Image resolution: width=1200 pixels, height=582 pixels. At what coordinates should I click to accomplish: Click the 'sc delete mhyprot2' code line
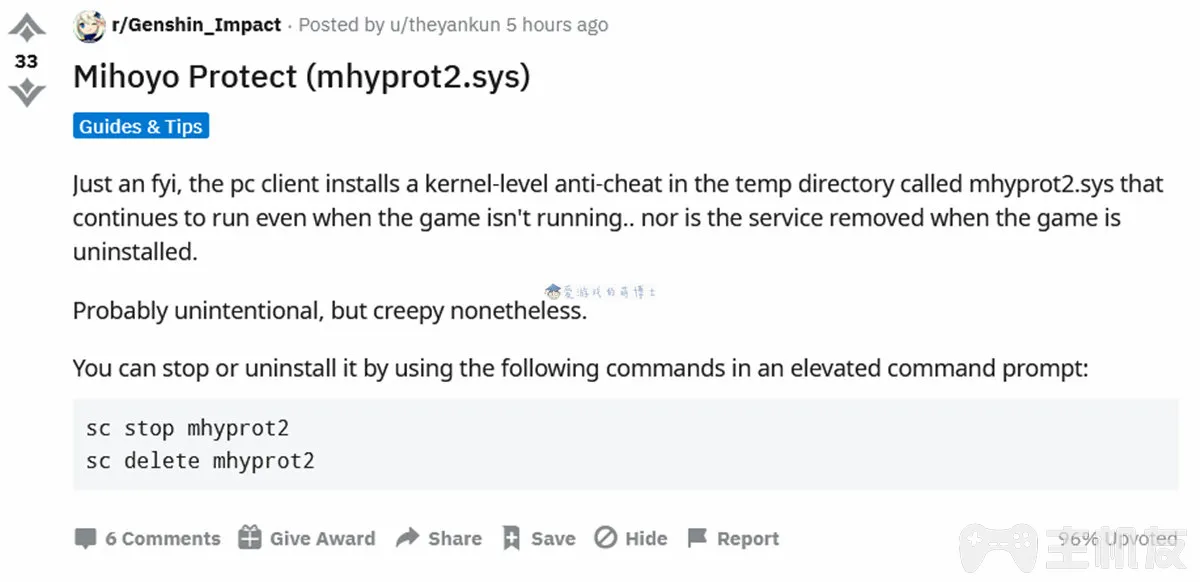200,461
